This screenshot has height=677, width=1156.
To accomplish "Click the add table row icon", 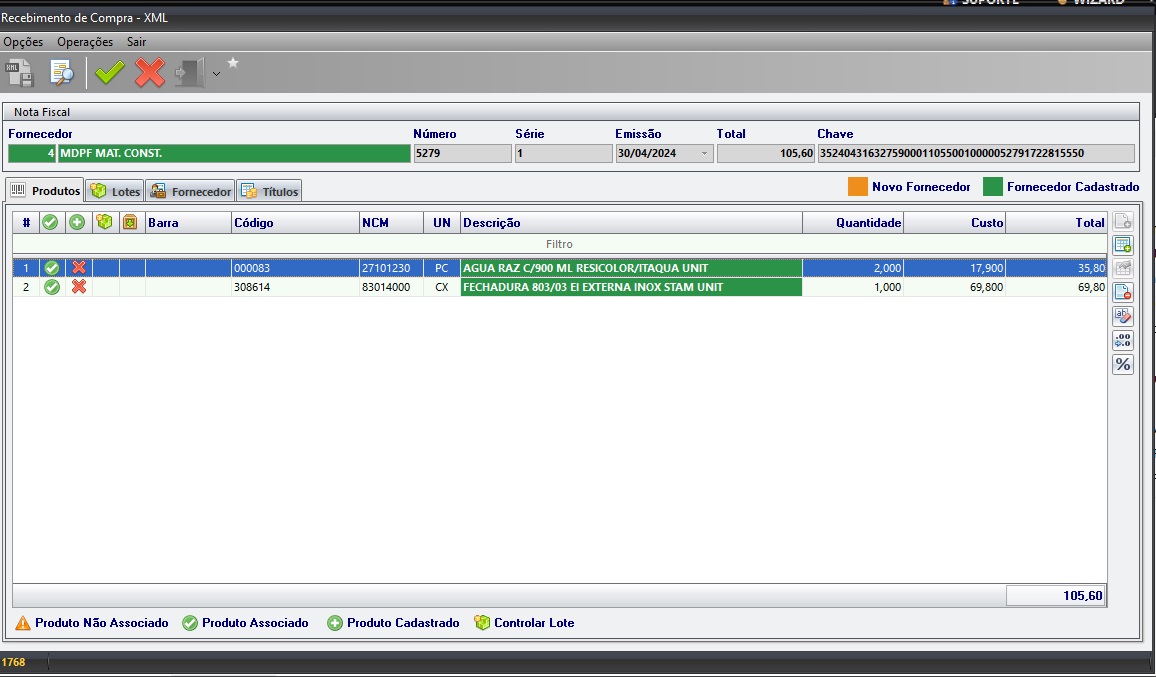I will click(x=1123, y=245).
